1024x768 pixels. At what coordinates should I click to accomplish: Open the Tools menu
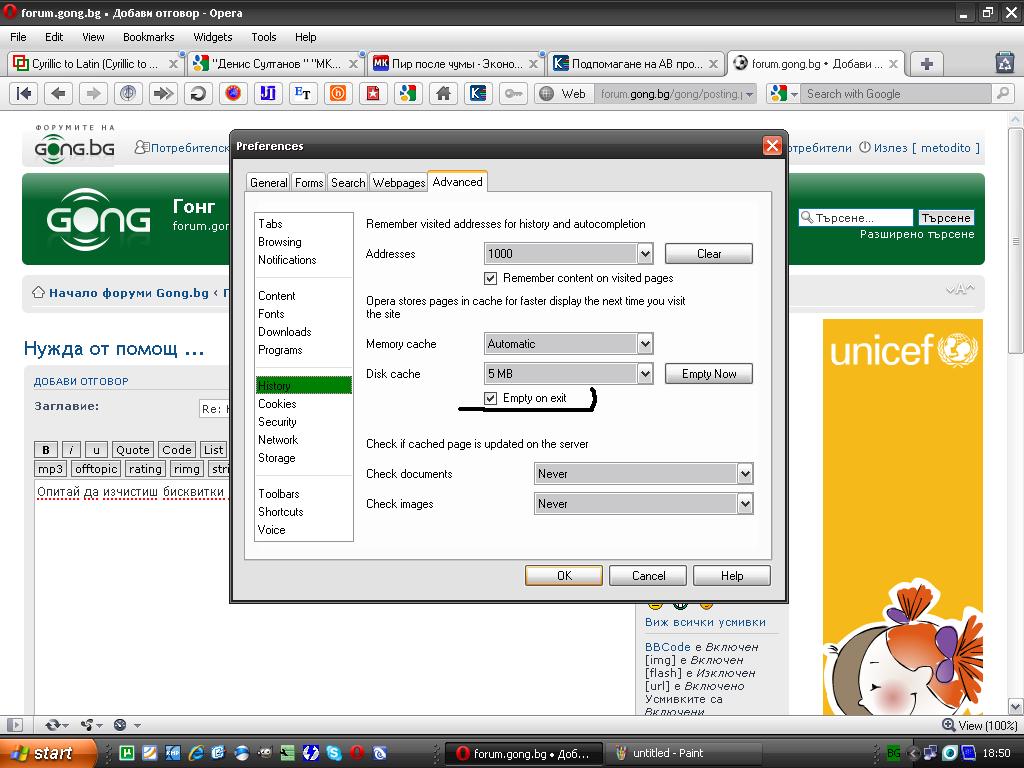coord(264,37)
